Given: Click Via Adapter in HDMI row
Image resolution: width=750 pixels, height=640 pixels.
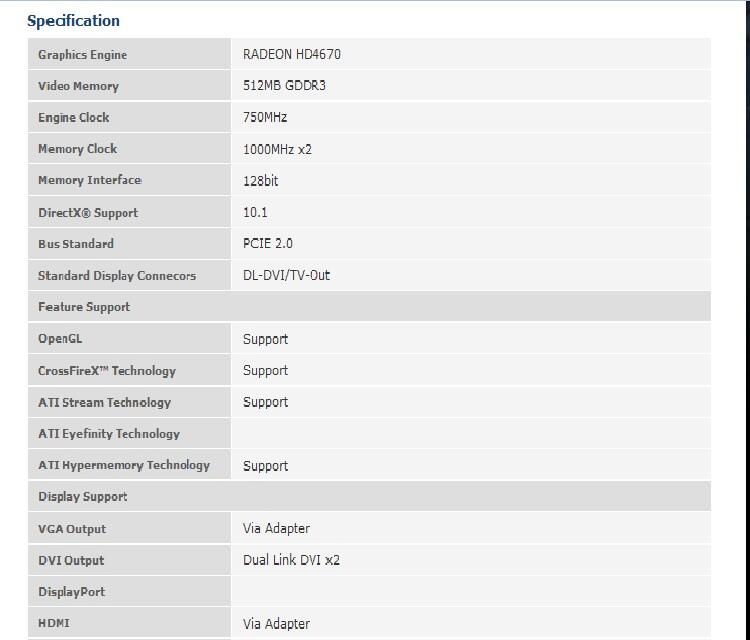Looking at the screenshot, I should coord(276,624).
